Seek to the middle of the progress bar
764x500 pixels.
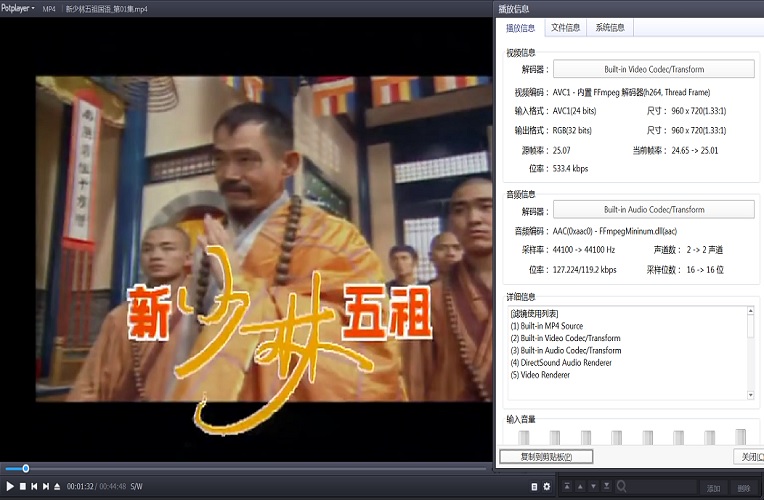pos(246,469)
